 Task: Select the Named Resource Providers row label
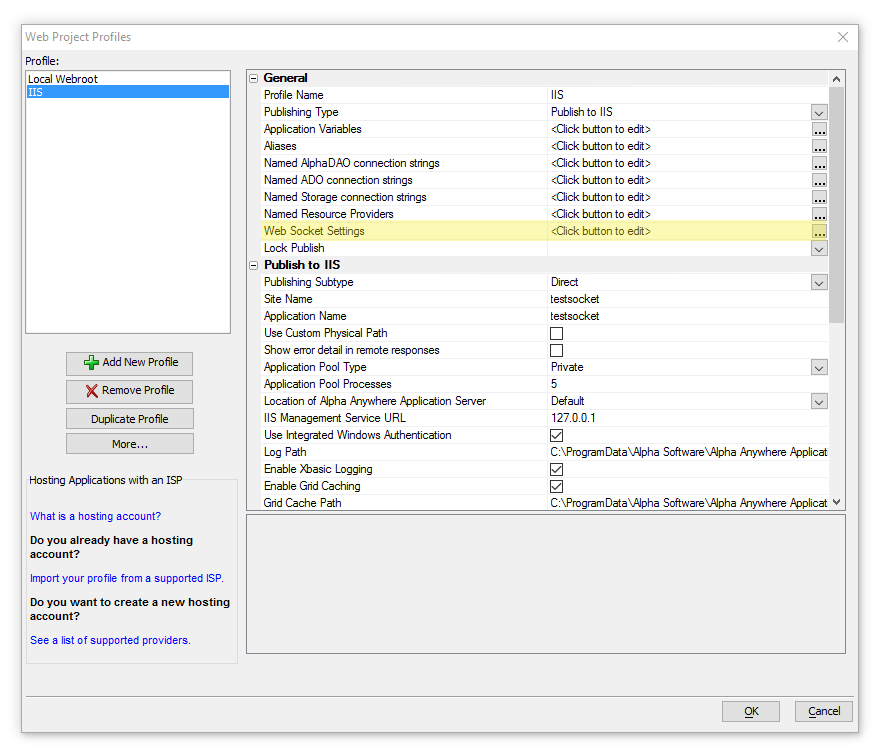(328, 214)
